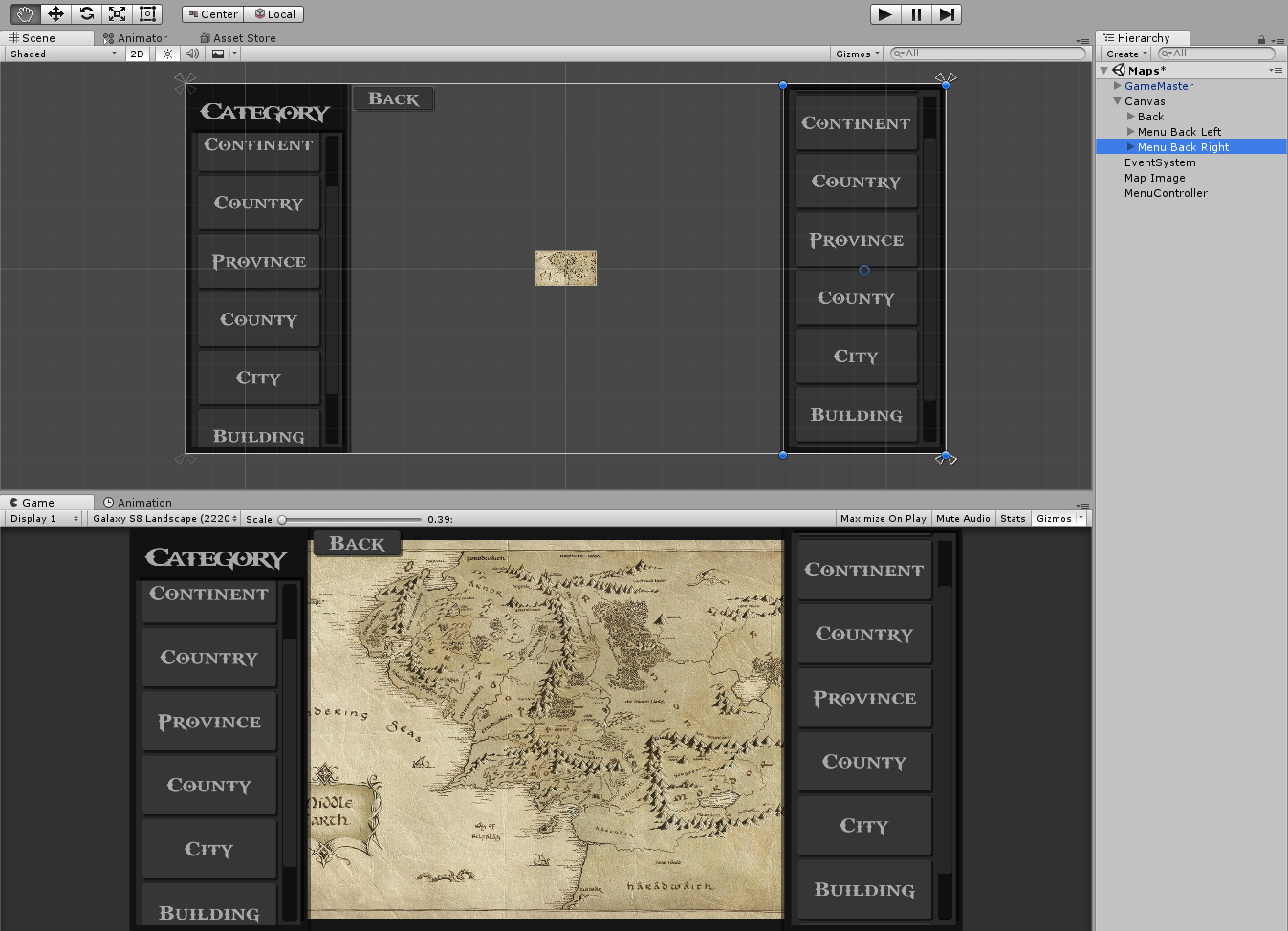This screenshot has height=931, width=1288.
Task: Expand the Menu Back Left object
Action: (x=1131, y=132)
